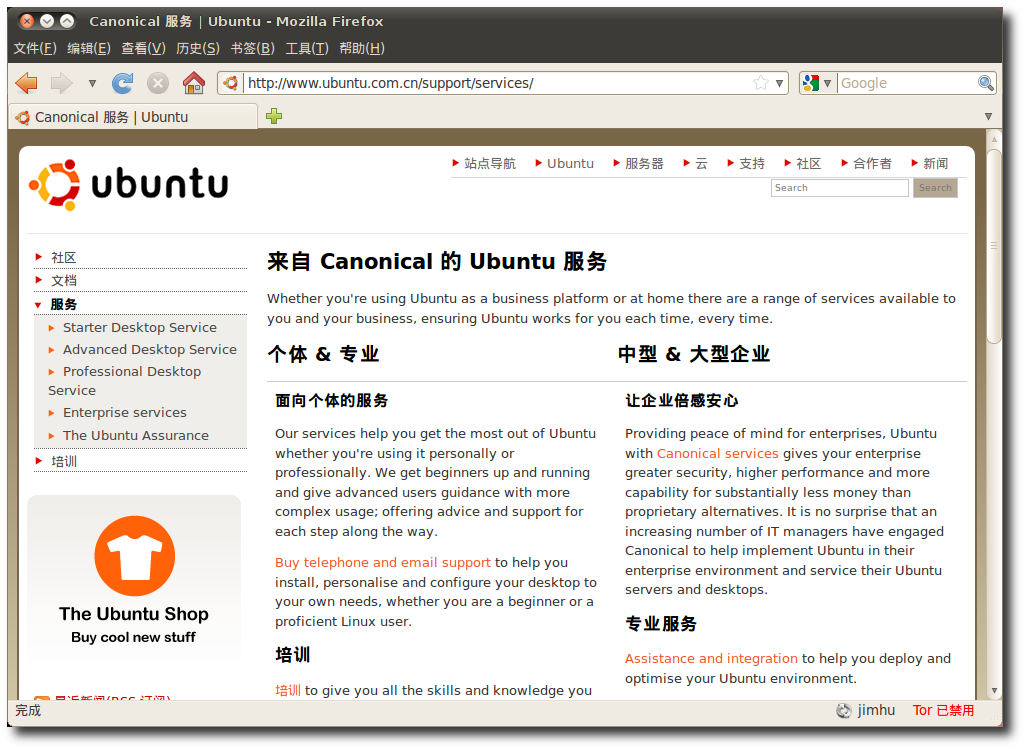The height and width of the screenshot is (750, 1026).
Task: Click the Ubuntu logo in page header
Action: click(129, 185)
